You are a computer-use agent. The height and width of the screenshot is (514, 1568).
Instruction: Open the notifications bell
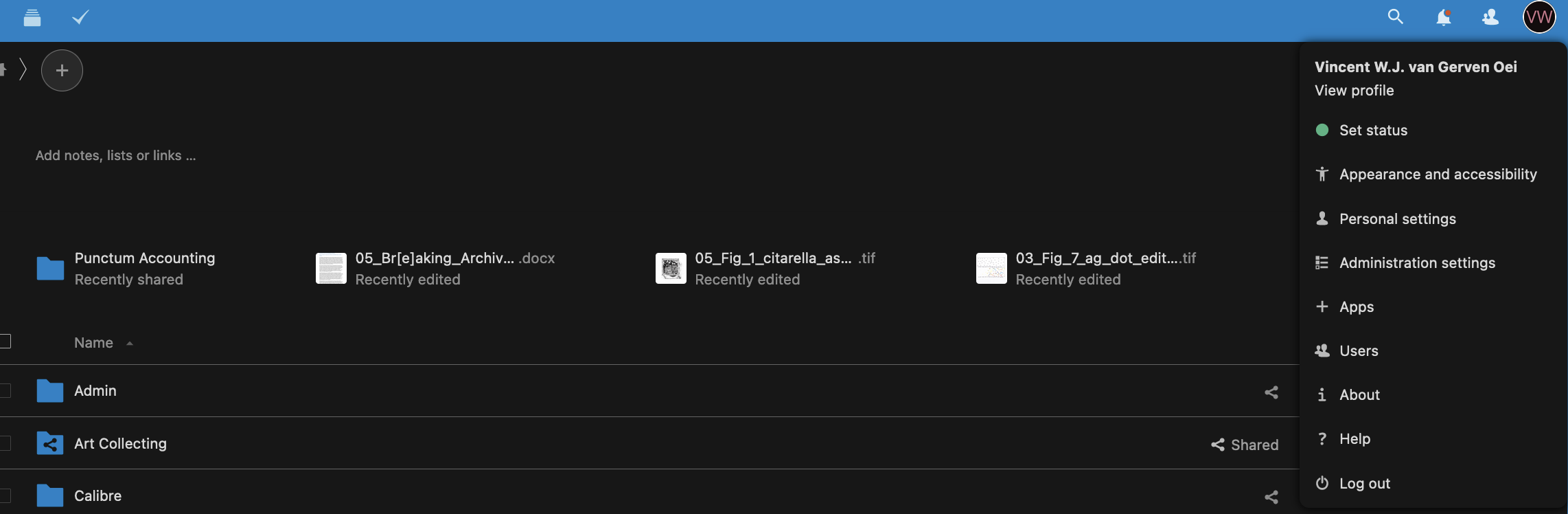coord(1443,17)
